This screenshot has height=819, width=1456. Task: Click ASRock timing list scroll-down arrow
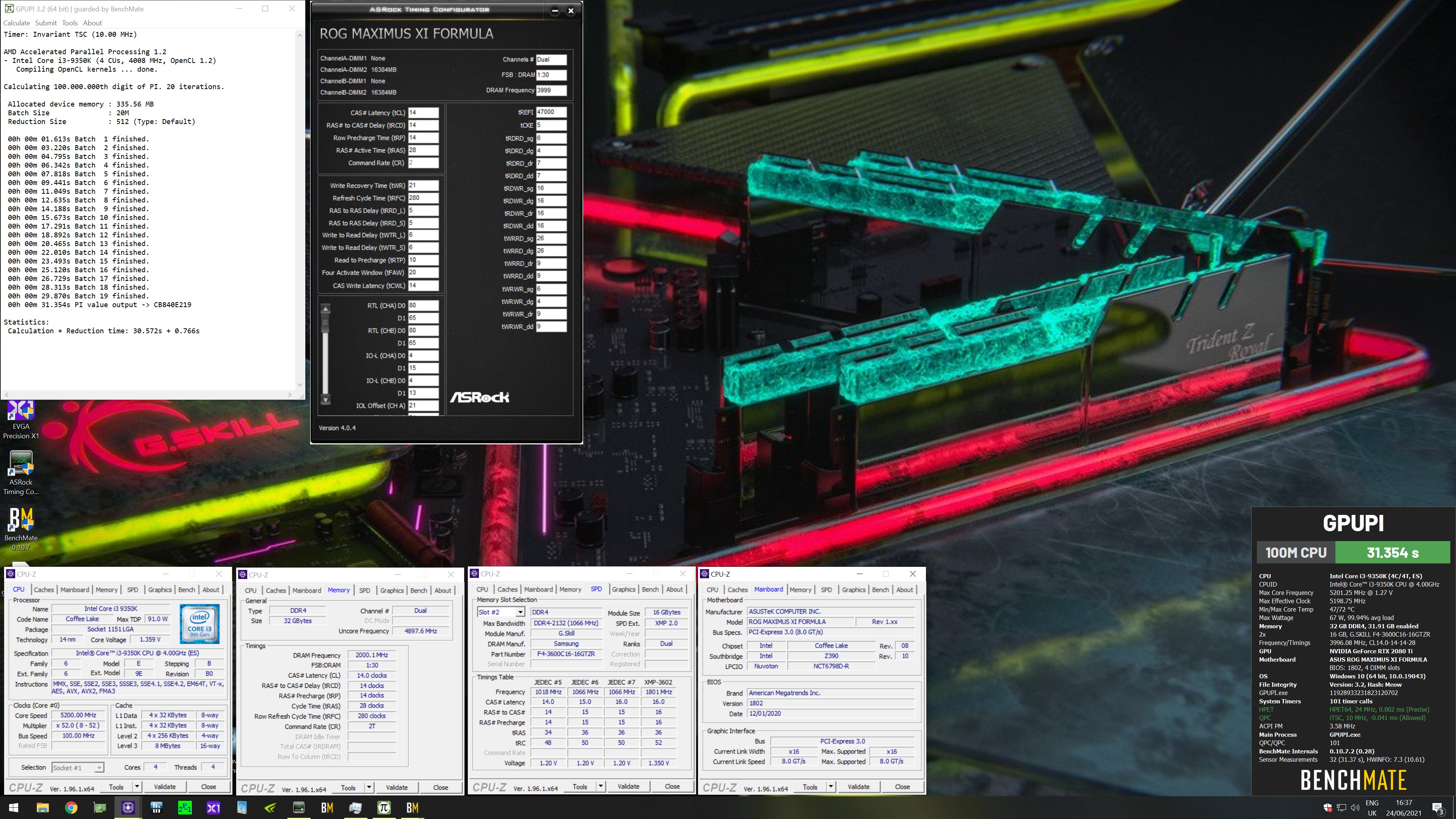point(326,399)
